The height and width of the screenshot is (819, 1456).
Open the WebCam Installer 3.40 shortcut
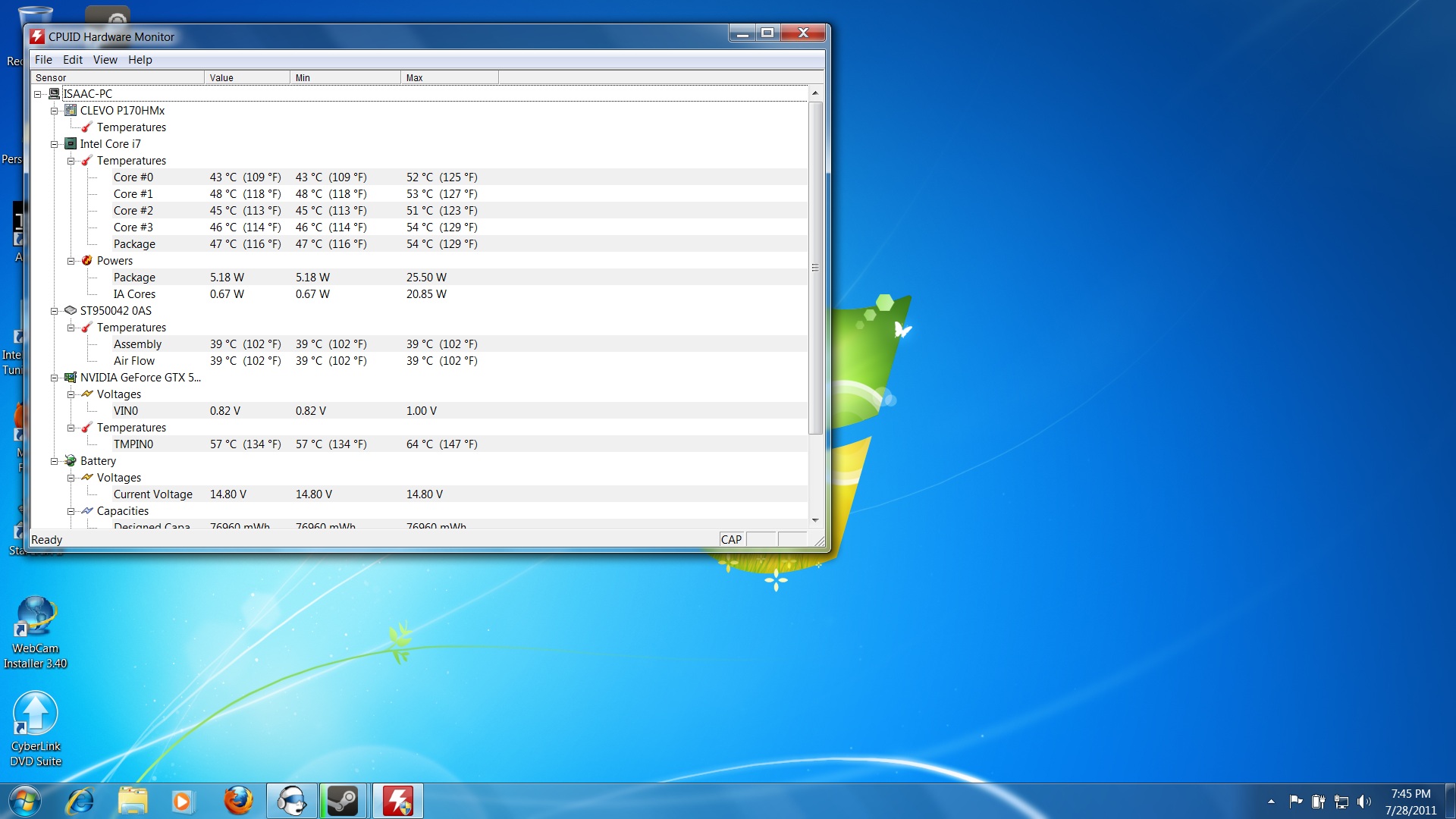36,632
